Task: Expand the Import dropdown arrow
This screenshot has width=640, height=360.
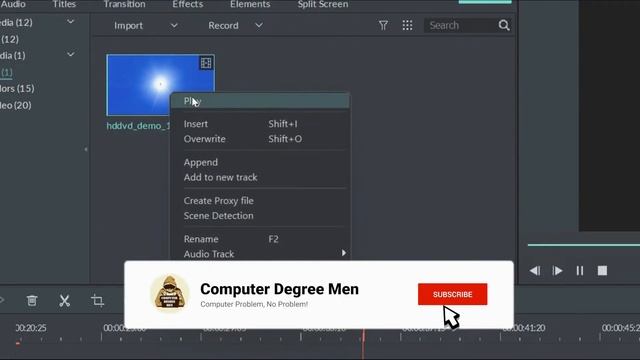Action: [x=174, y=25]
